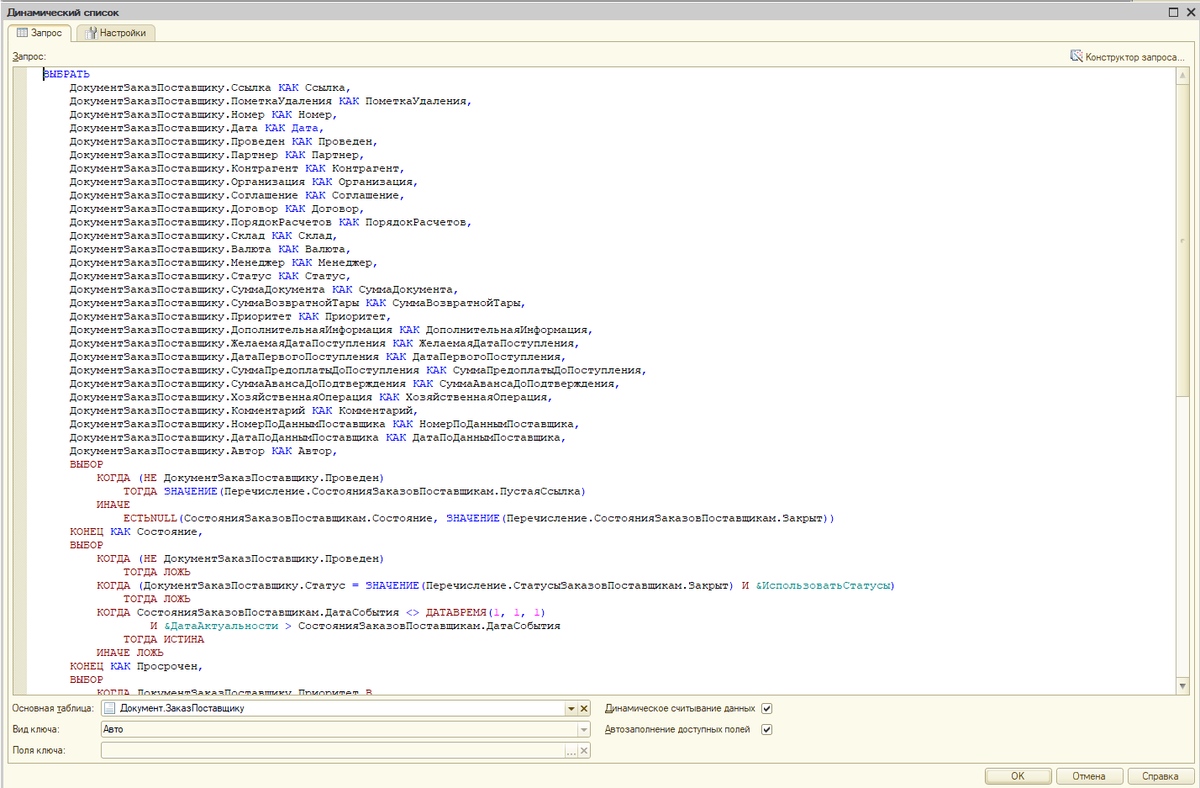Click the query editor scrollbar down arrow
This screenshot has height=788, width=1200.
[x=1182, y=685]
